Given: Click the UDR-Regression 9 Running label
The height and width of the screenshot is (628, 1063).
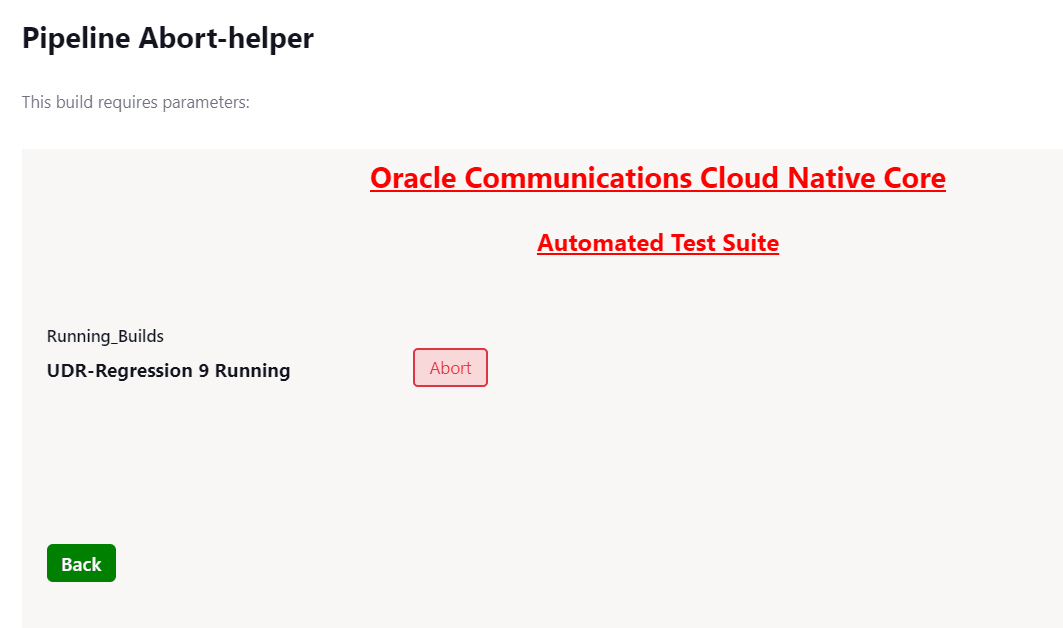Looking at the screenshot, I should pyautogui.click(x=168, y=370).
